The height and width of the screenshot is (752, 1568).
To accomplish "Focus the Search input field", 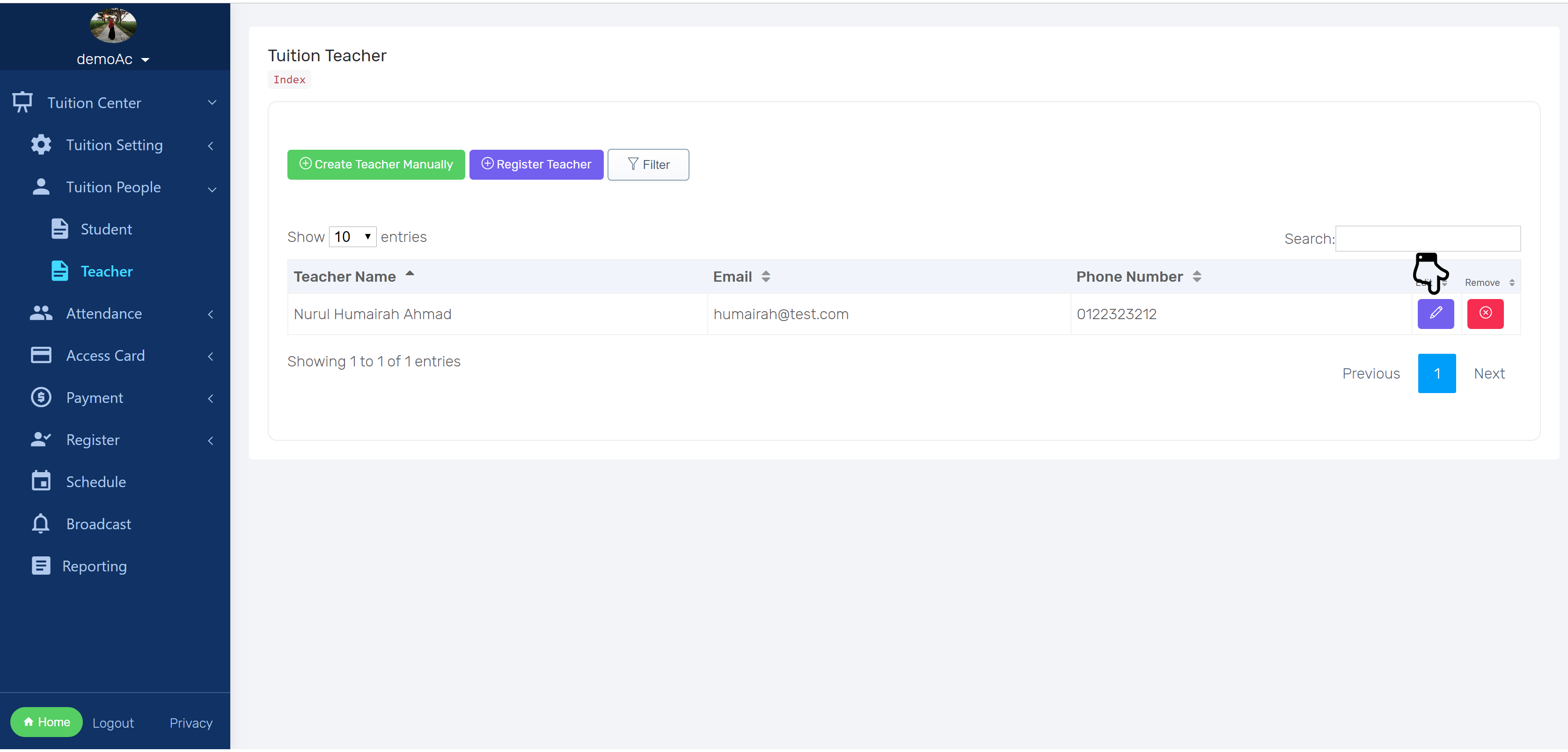I will tap(1428, 239).
